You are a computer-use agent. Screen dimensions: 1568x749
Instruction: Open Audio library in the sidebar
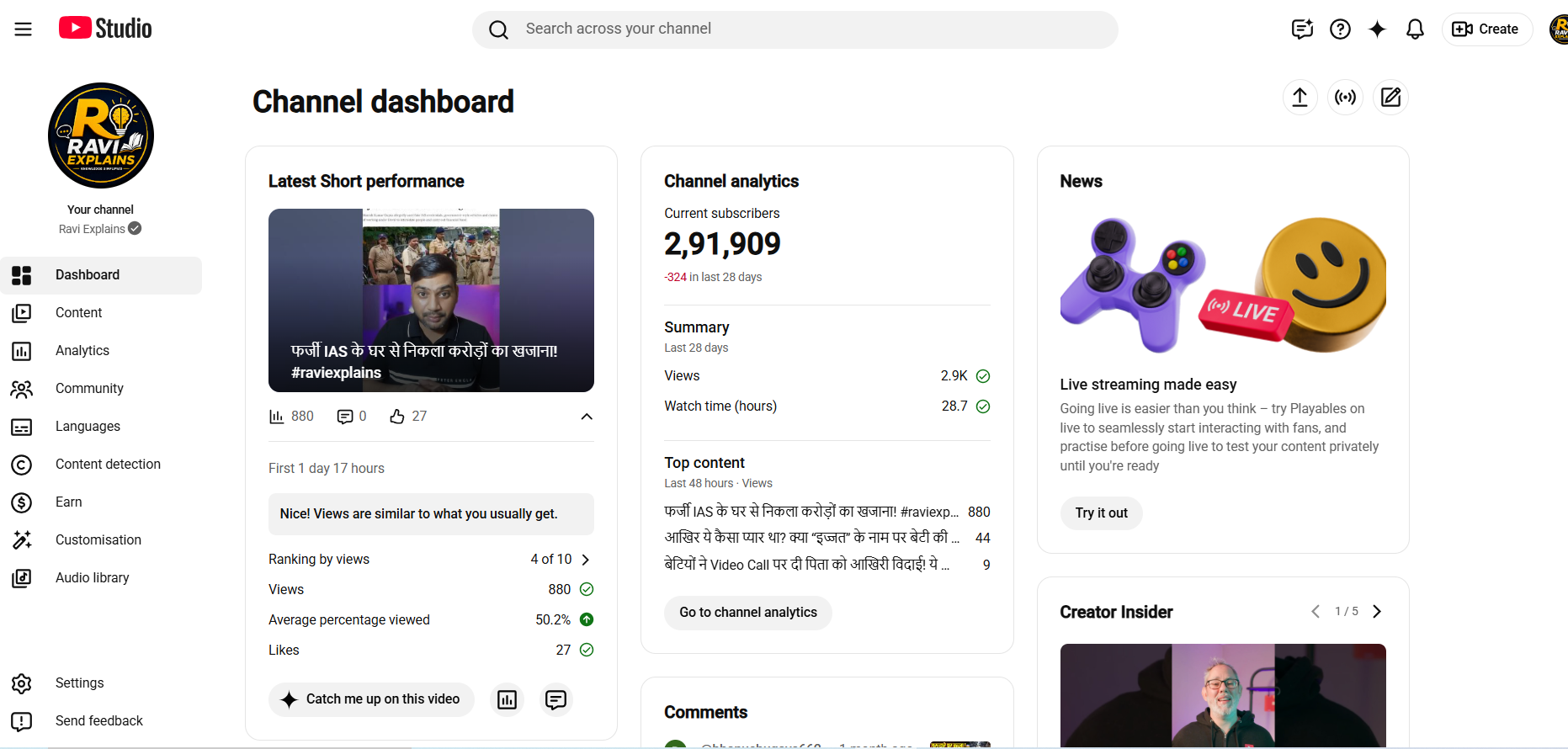click(101, 578)
